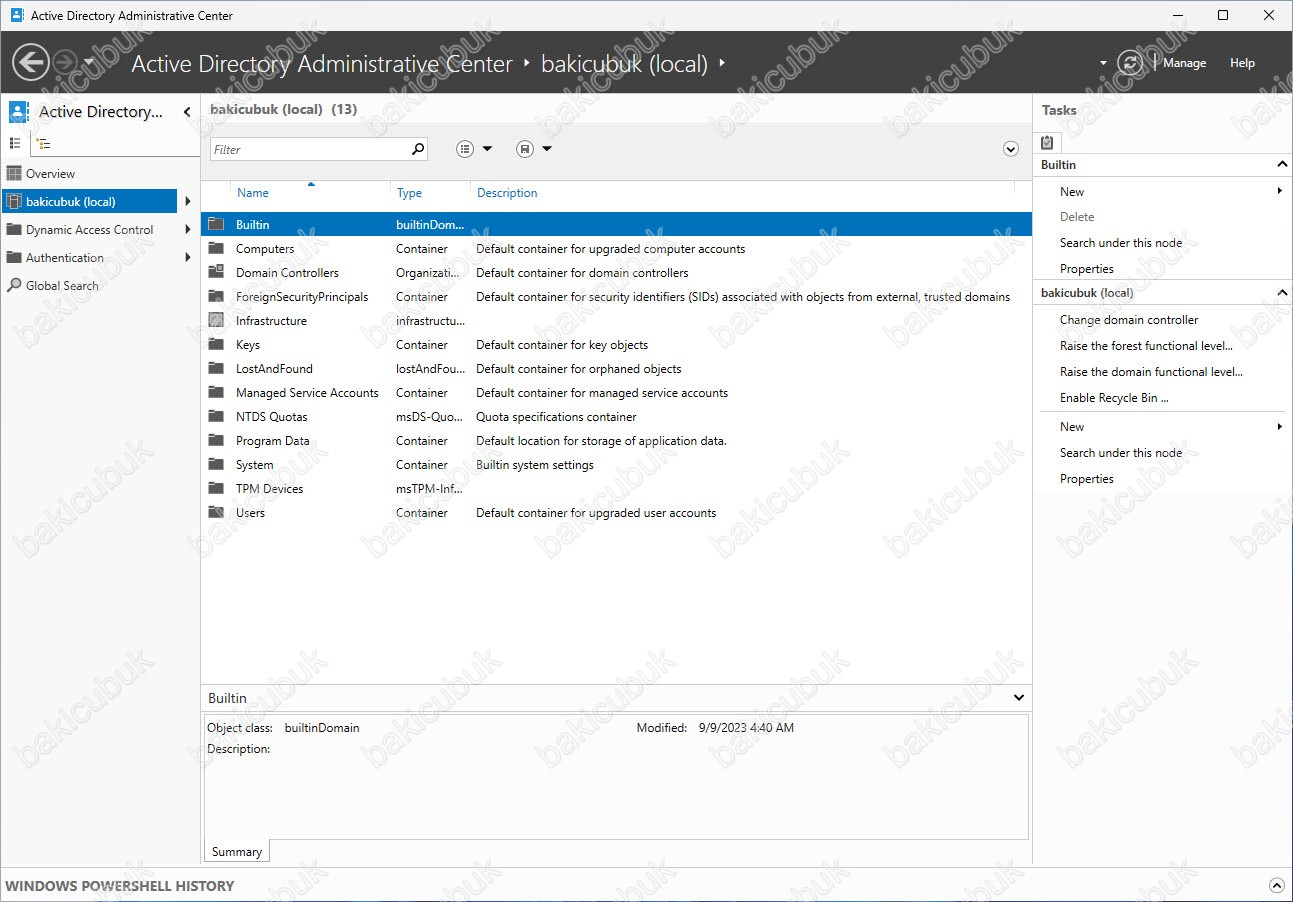
Task: Click the TPM Devices folder icon
Action: (x=216, y=489)
